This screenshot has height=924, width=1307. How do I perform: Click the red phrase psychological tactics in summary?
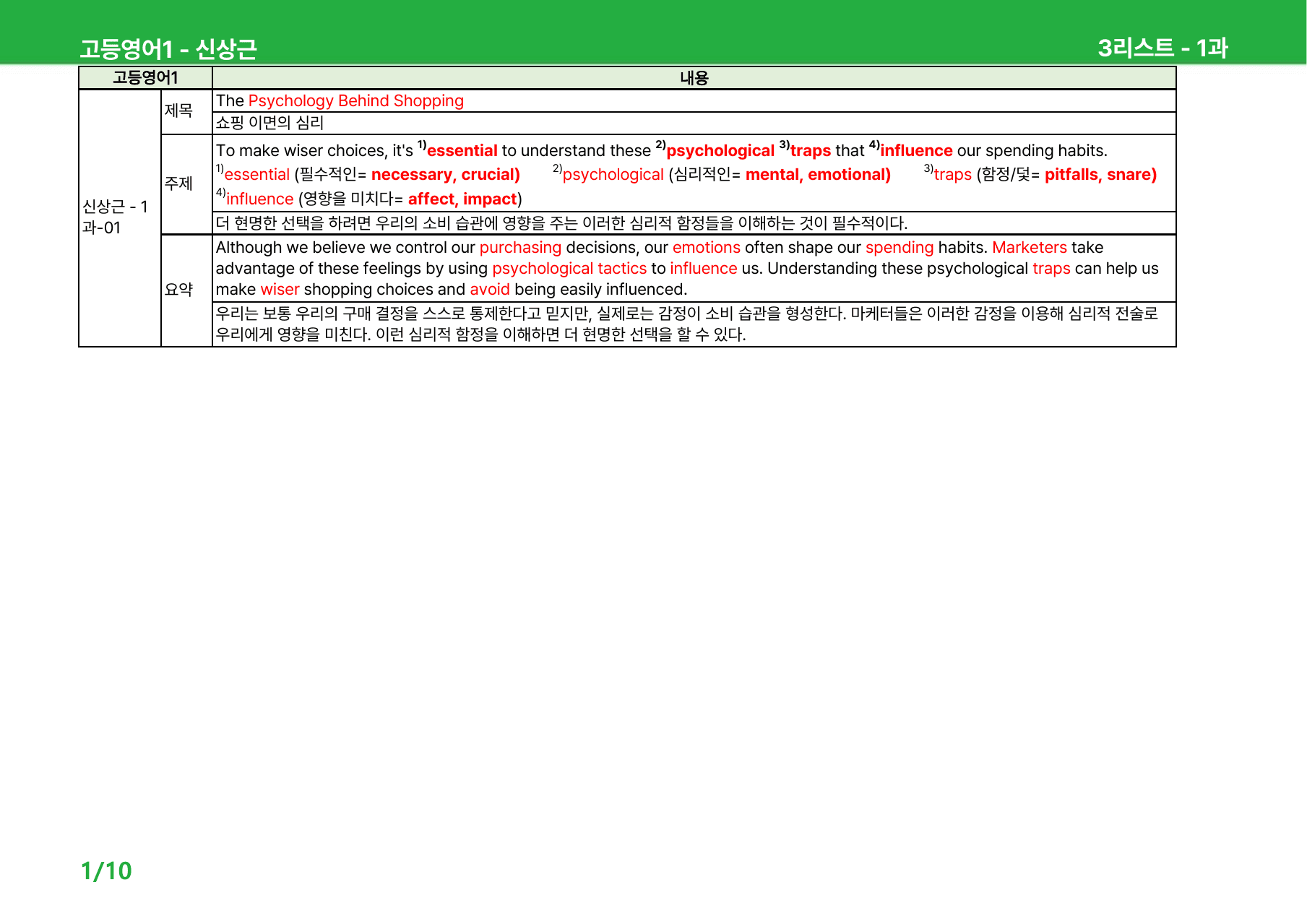(569, 268)
